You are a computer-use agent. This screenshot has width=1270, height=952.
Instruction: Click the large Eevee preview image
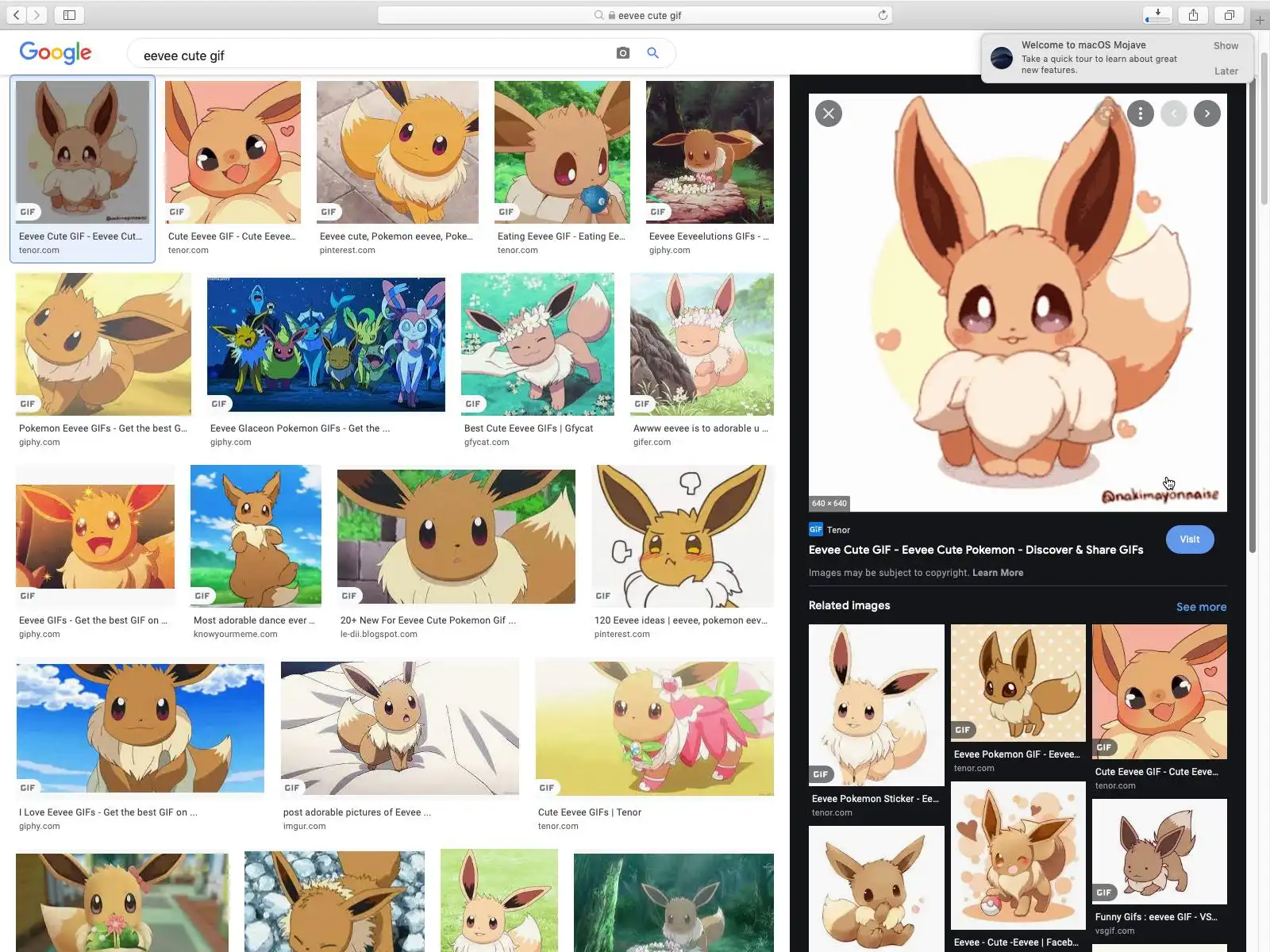tap(1018, 303)
